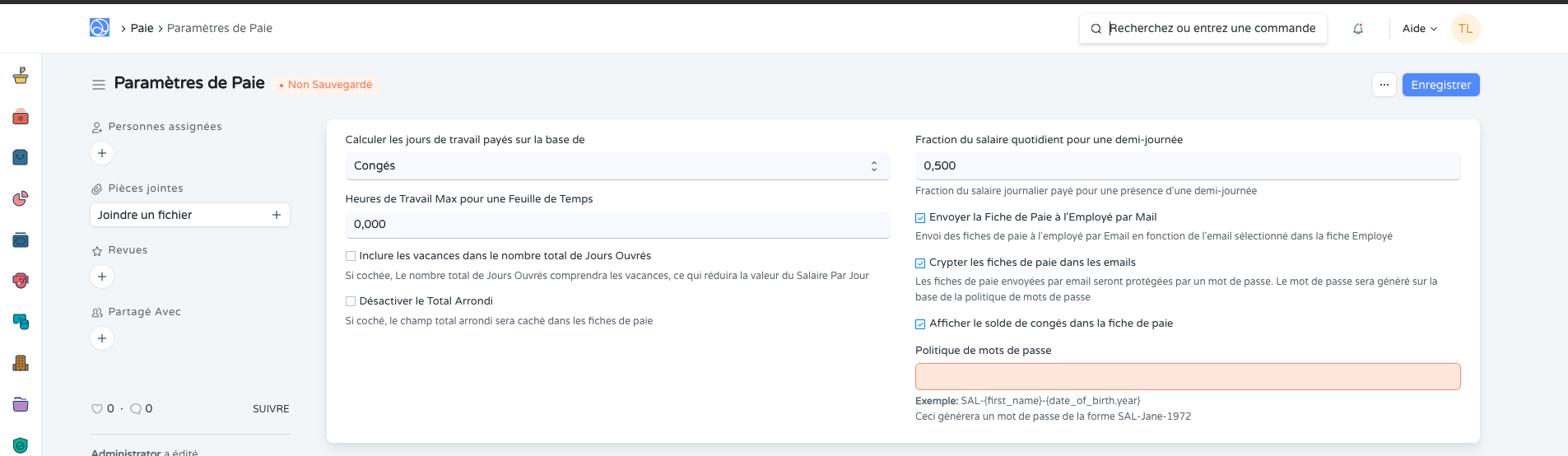The image size is (1568, 456).
Task: Uncheck Envoyer la Fiche de Paie par Mail
Action: click(x=920, y=218)
